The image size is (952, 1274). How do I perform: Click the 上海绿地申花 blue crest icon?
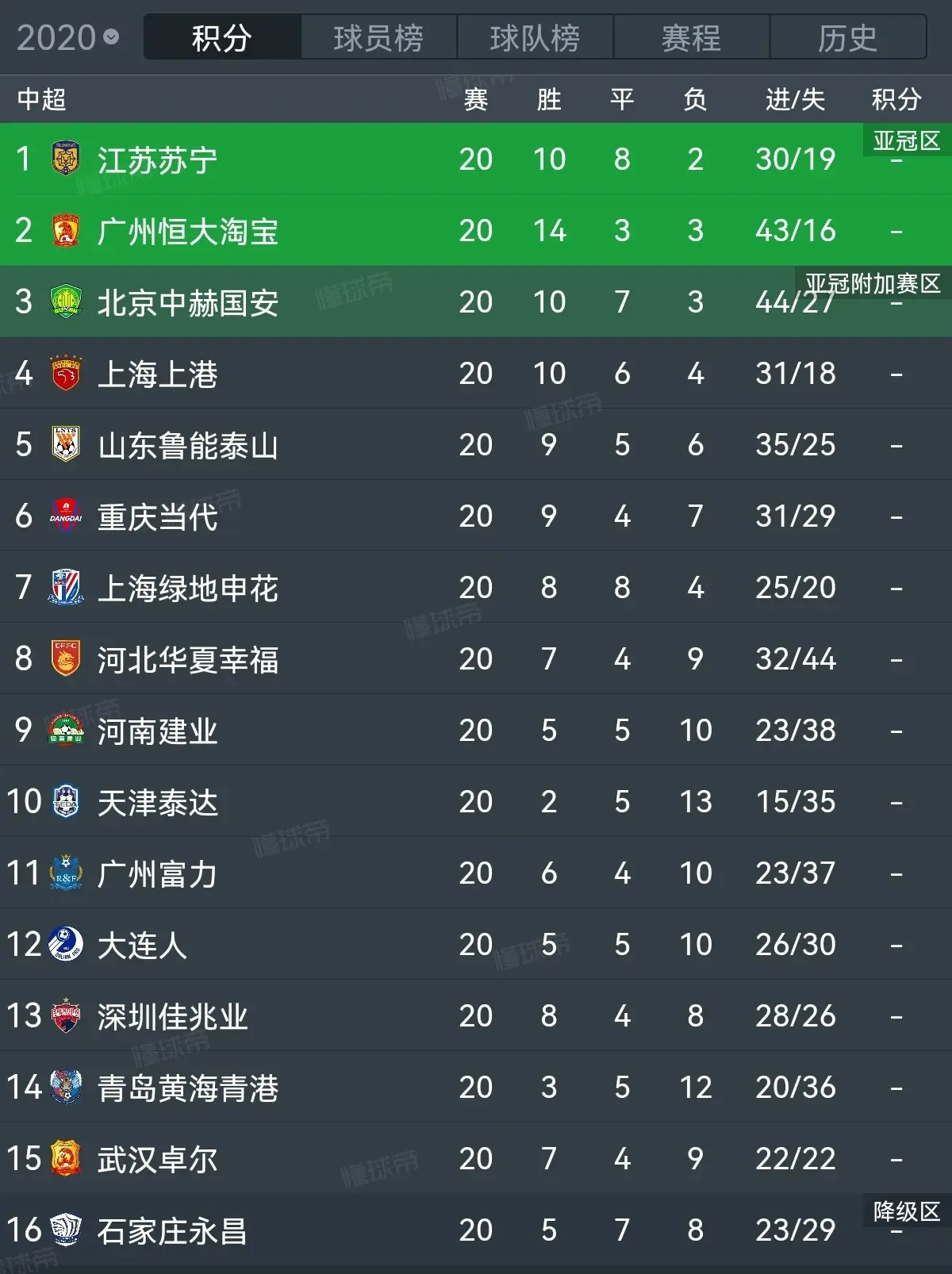point(66,587)
